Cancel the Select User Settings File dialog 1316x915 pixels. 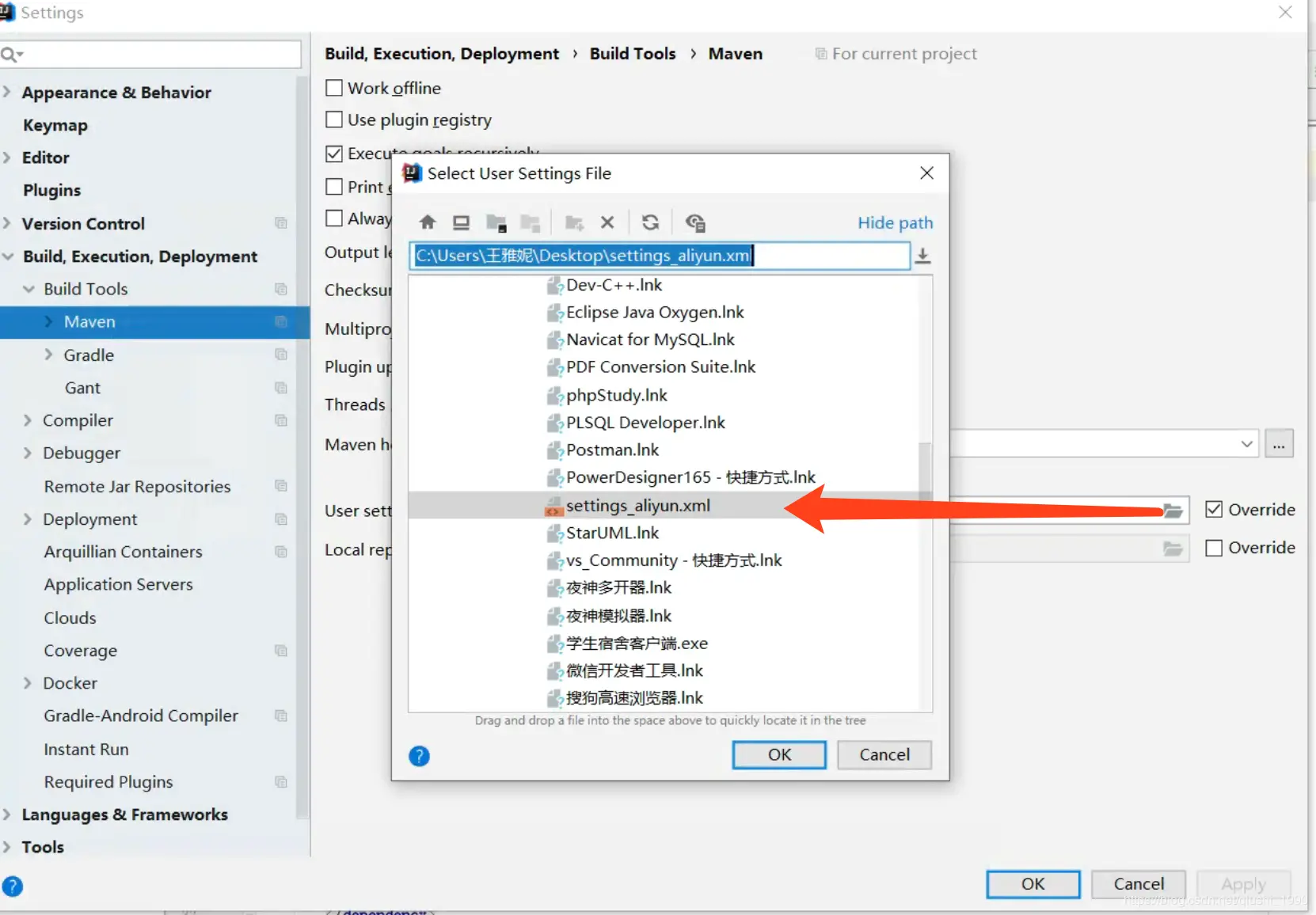point(884,755)
